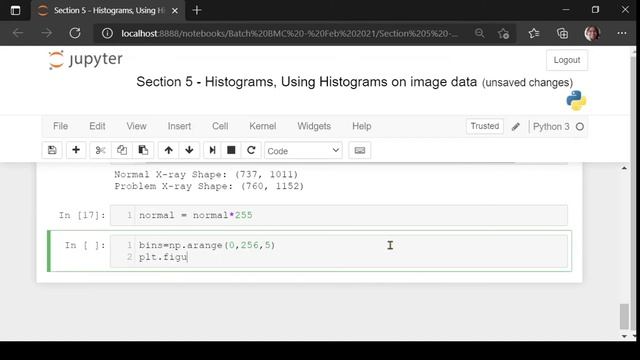Close the Section 5 browser tab
640x360 pixels.
tap(175, 11)
